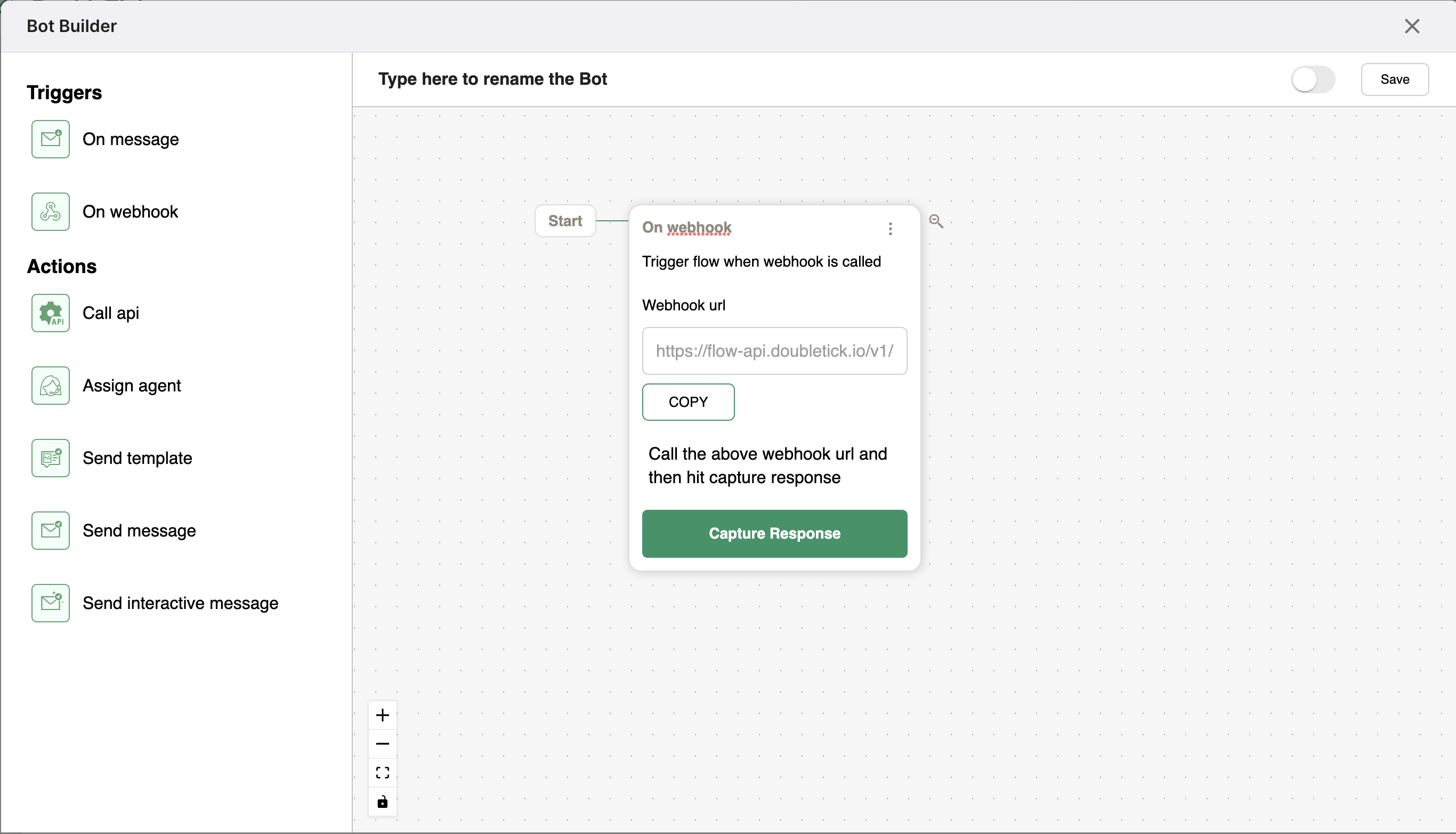Rename the bot by clicking title field
This screenshot has width=1456, height=834.
[492, 79]
